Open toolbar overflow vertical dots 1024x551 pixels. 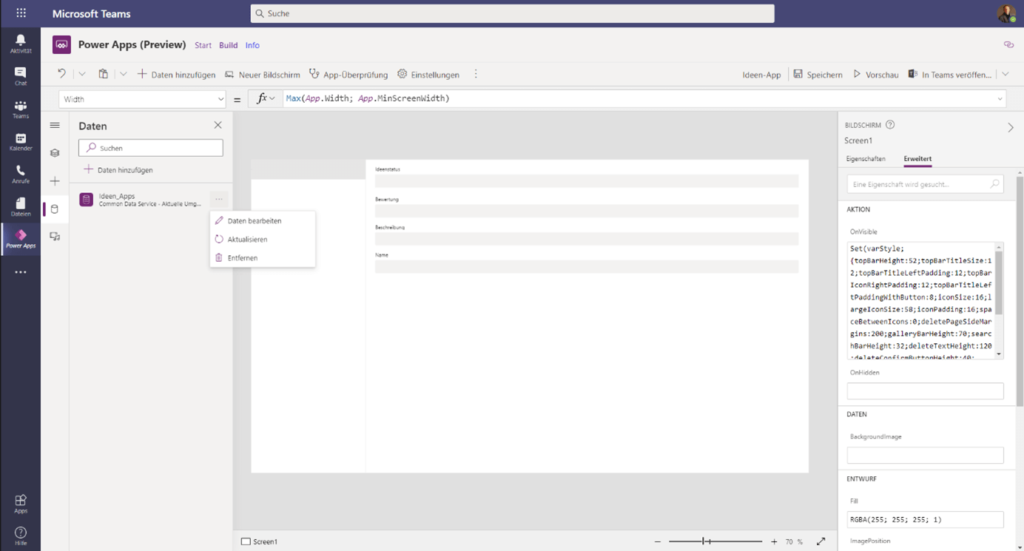[475, 74]
